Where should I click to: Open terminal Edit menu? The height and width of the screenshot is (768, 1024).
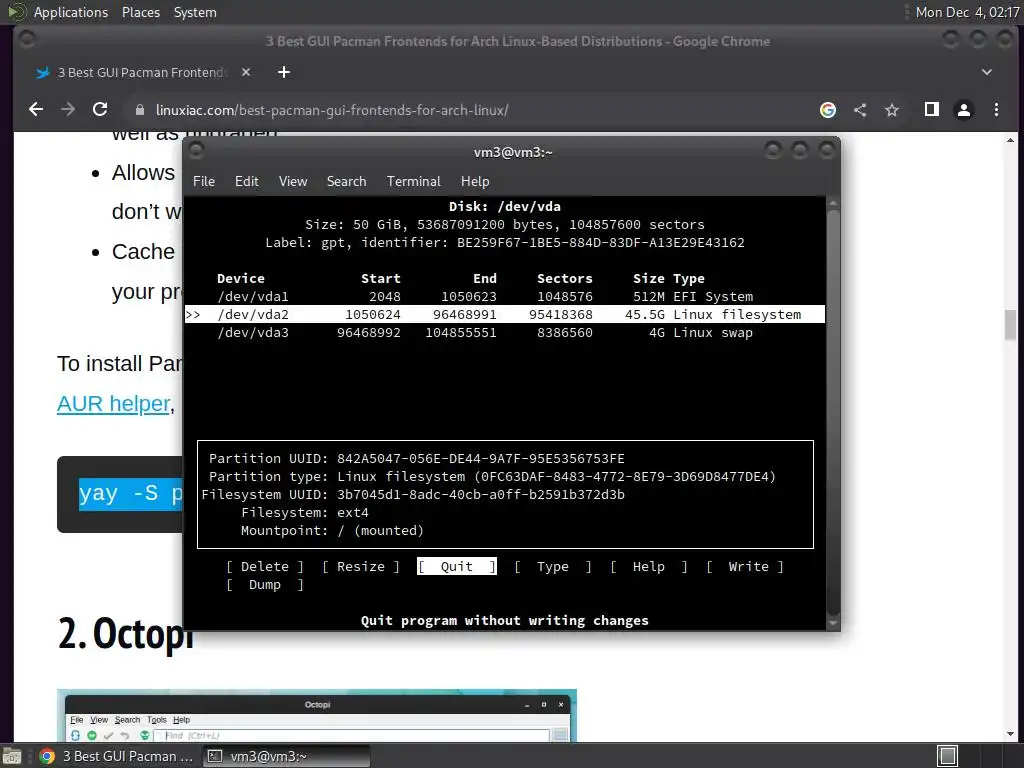coord(247,182)
